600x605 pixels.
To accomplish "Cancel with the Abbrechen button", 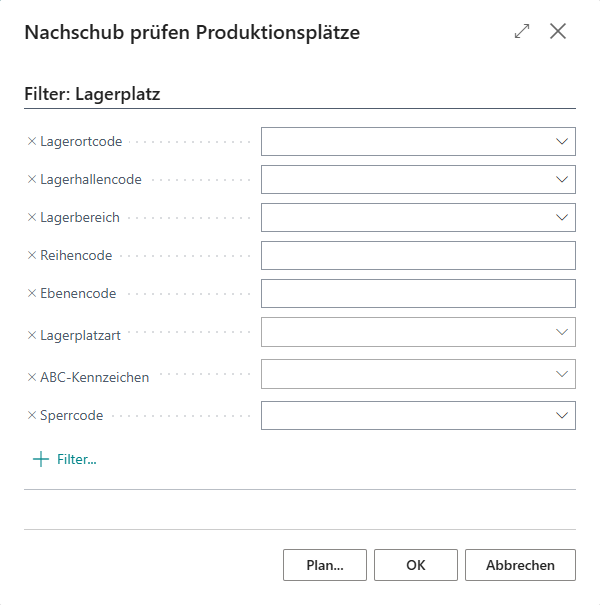I will (520, 565).
